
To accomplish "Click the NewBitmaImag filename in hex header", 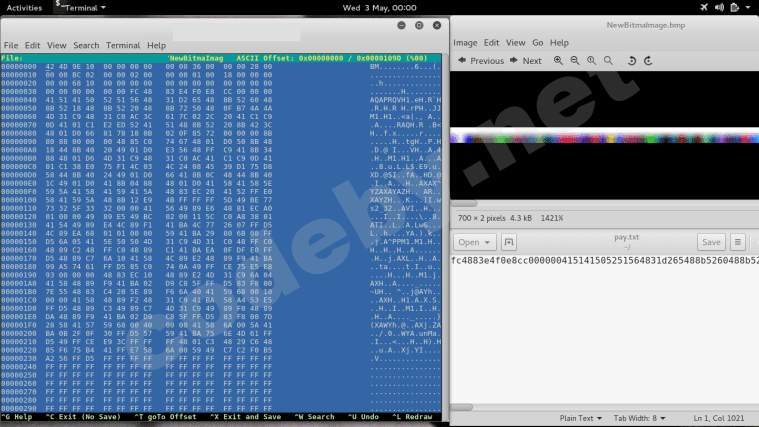I will [196, 58].
